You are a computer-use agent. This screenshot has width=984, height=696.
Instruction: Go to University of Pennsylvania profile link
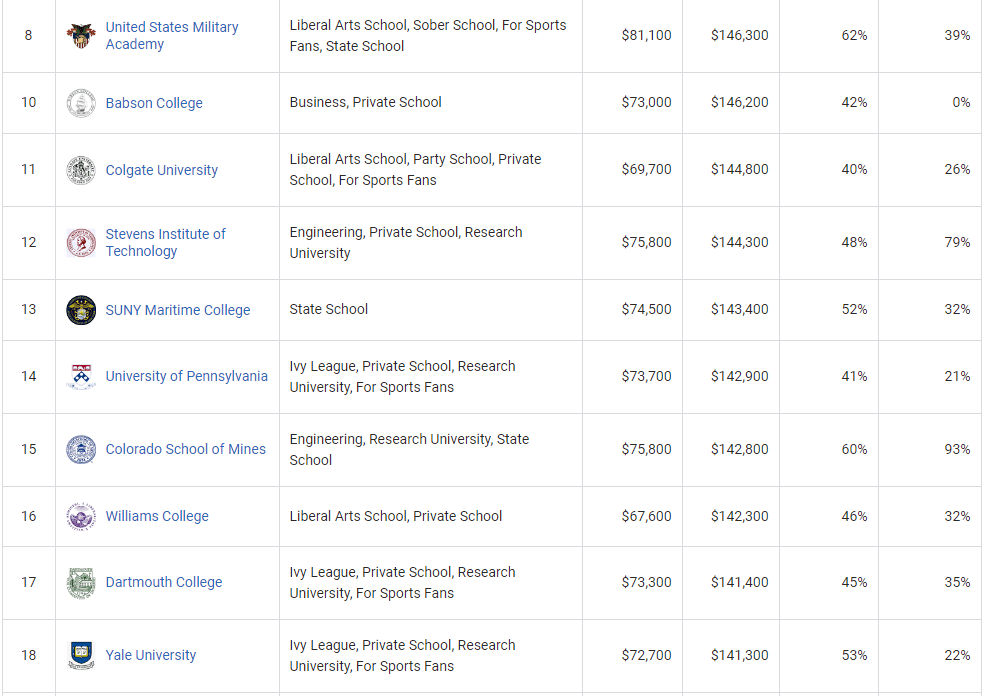coord(187,377)
